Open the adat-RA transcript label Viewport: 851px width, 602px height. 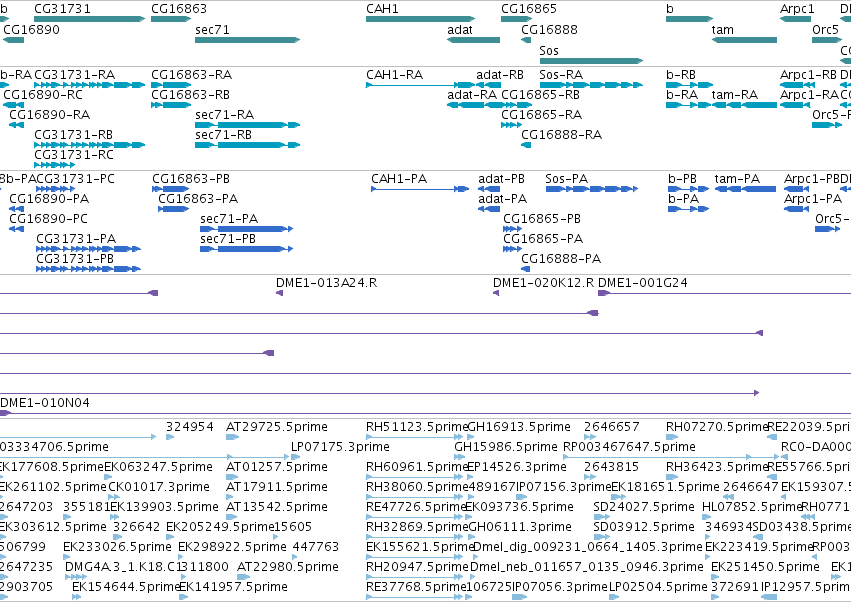(472, 94)
